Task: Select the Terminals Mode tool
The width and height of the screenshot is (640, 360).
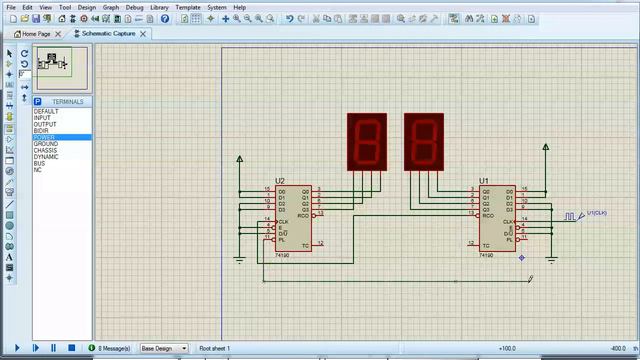Action: (9, 129)
